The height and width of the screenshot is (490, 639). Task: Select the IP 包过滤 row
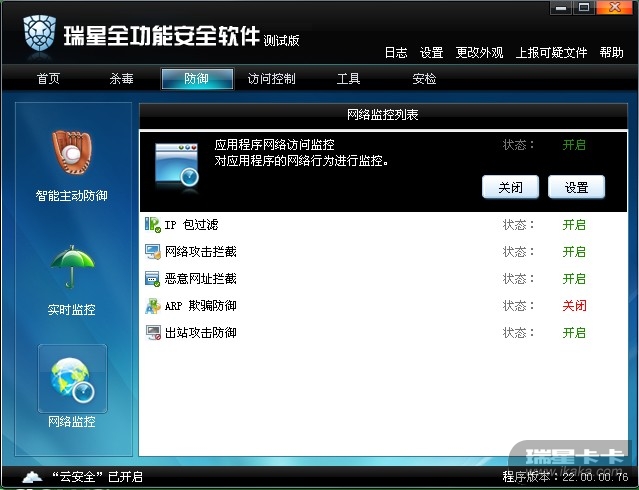383,225
